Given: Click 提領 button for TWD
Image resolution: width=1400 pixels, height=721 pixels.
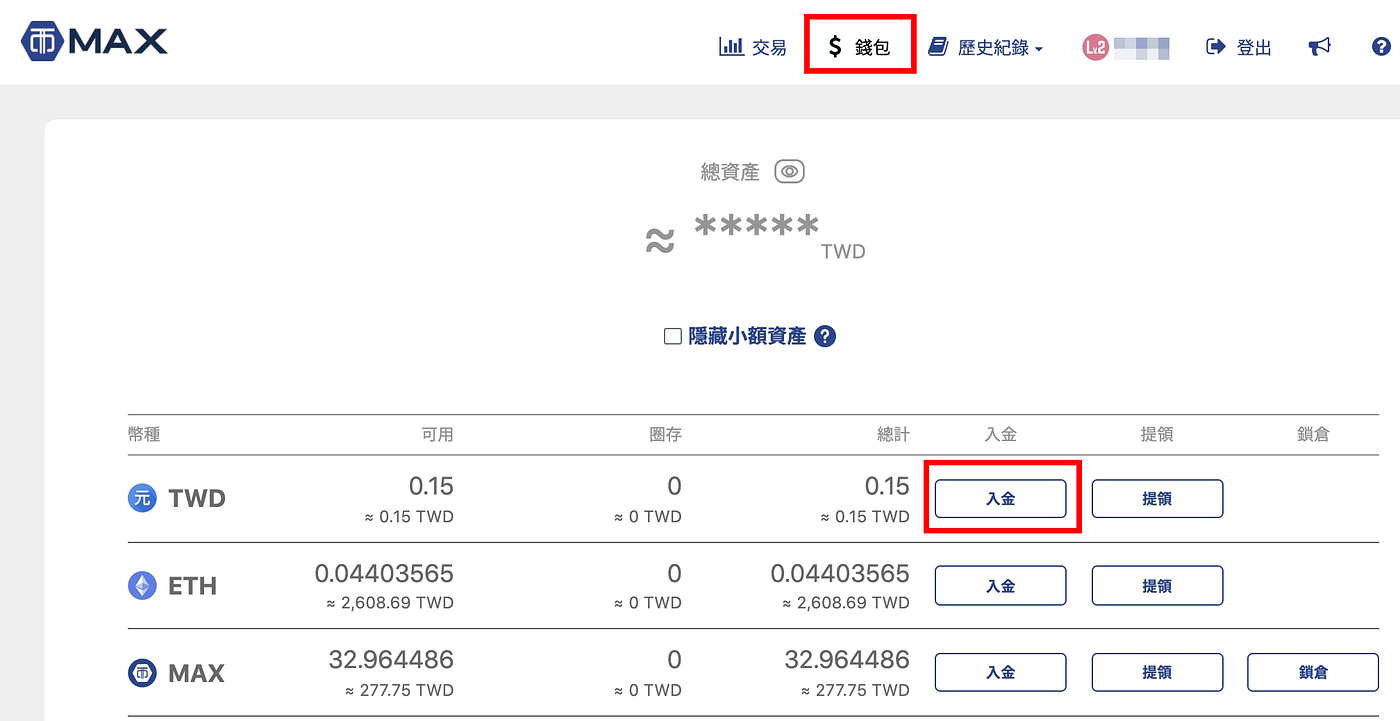Looking at the screenshot, I should (x=1157, y=498).
